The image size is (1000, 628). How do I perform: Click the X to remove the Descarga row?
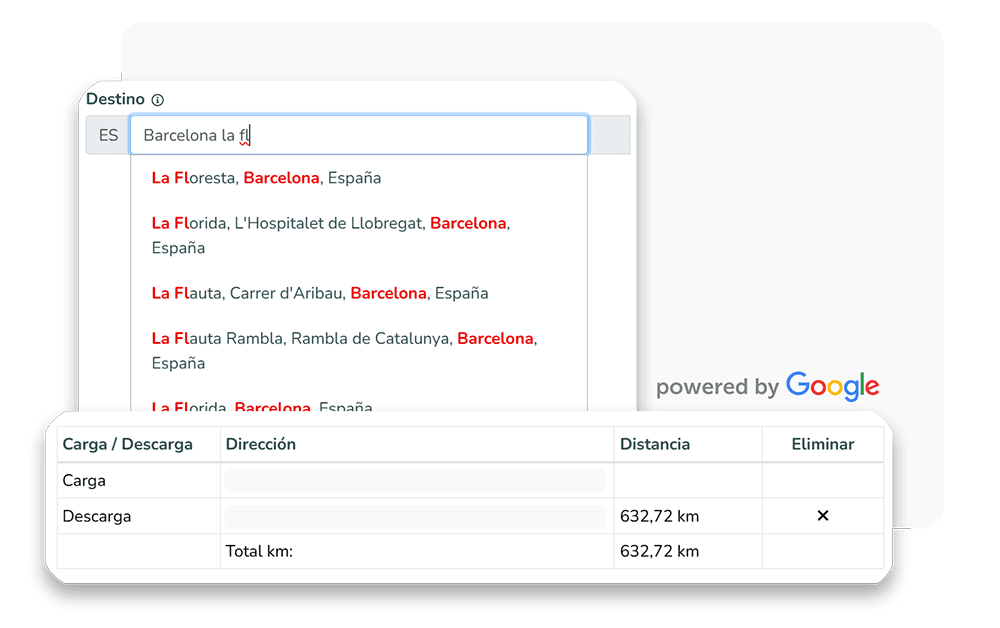(823, 515)
